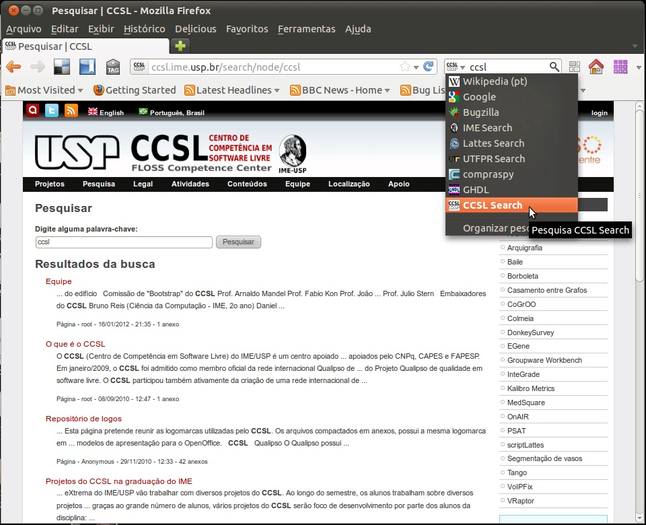Choose Wikipedia (pt) search engine

coord(511,81)
